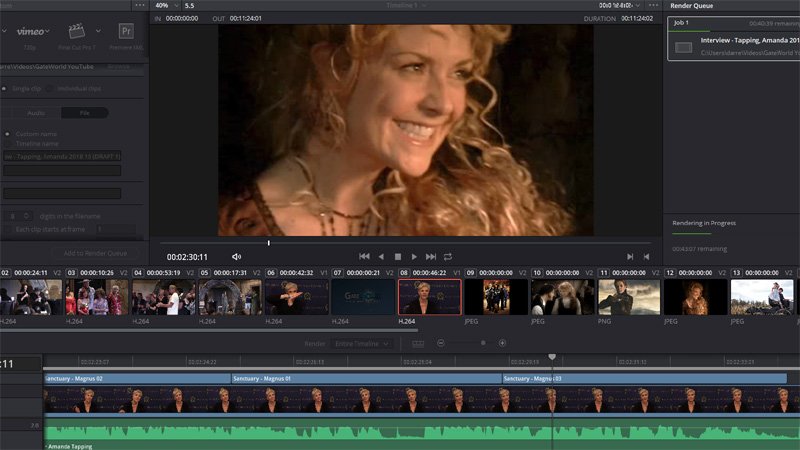Select clip 13 JPEG thumbnail
Image resolution: width=800 pixels, height=450 pixels.
(x=762, y=296)
